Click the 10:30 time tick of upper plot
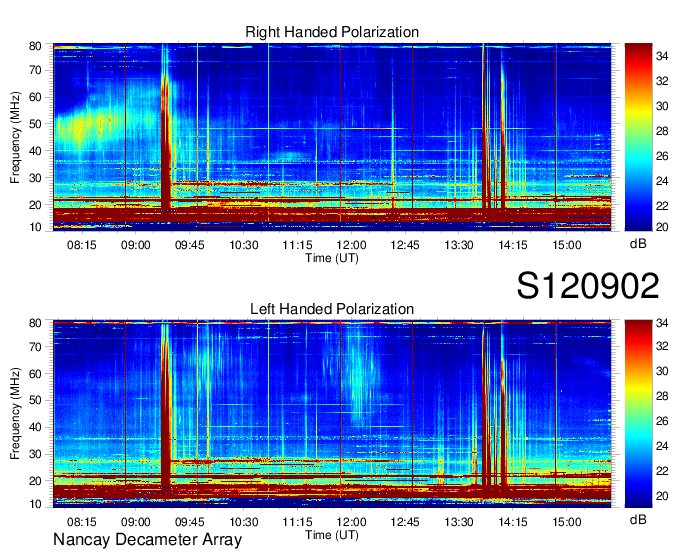680x552 pixels. coord(243,245)
